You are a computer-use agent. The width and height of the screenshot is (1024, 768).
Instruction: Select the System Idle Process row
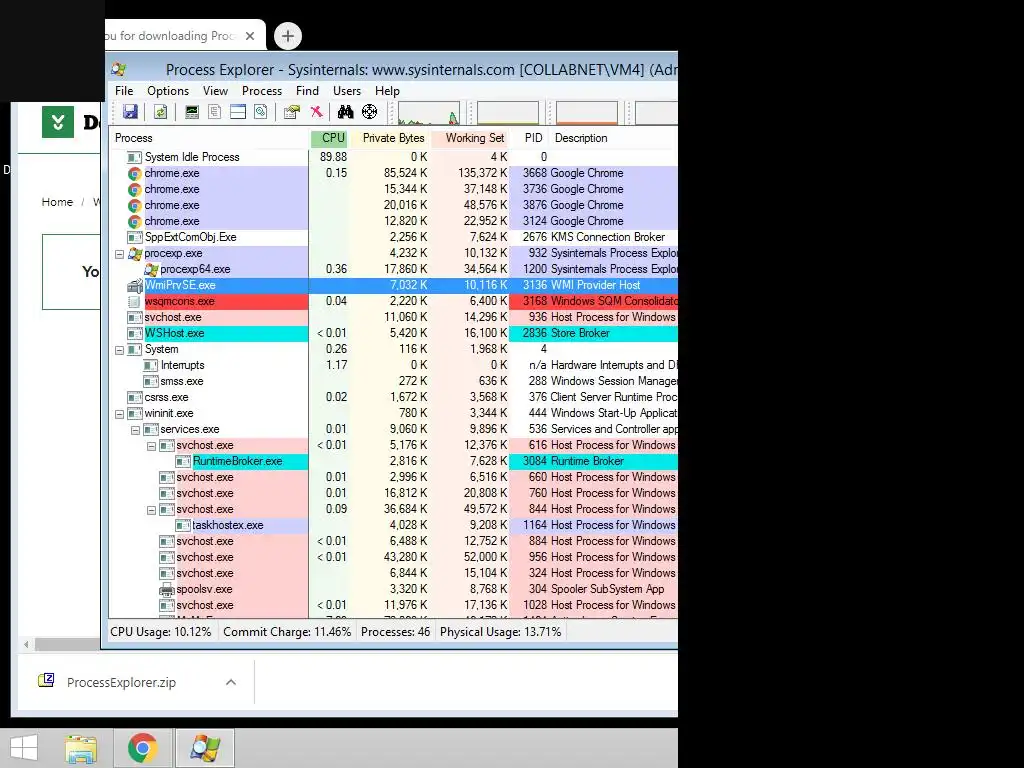pyautogui.click(x=394, y=157)
